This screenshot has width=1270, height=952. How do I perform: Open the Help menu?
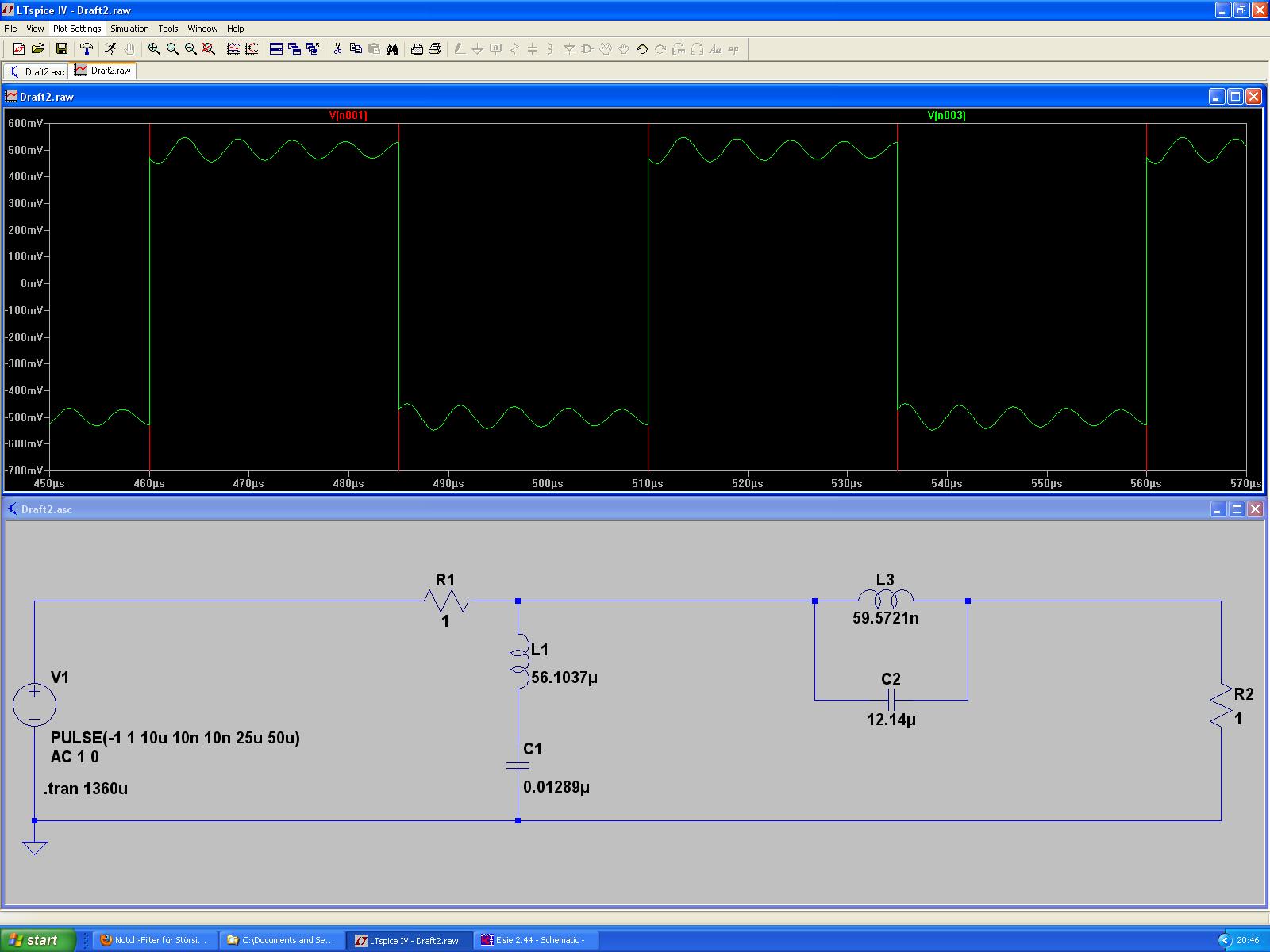click(236, 29)
